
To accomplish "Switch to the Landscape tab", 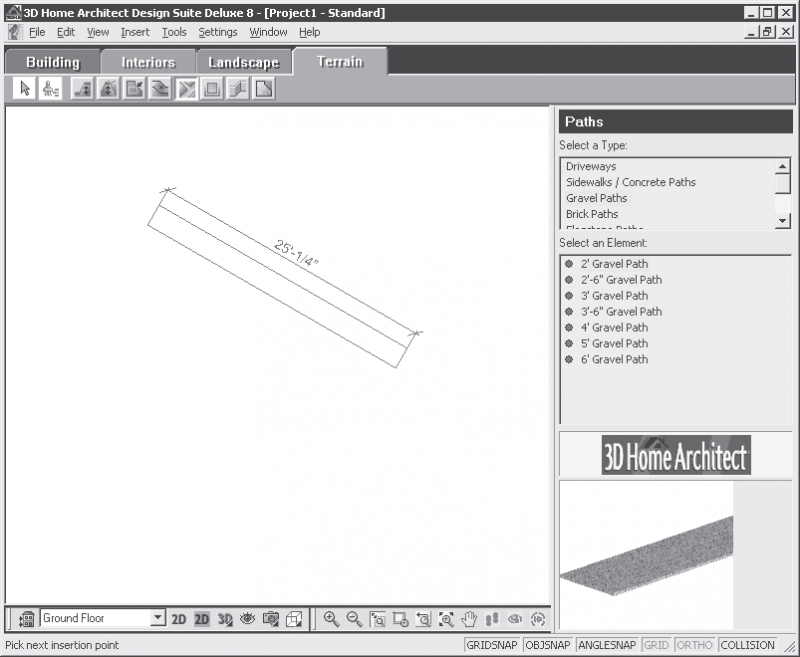I will pos(244,62).
